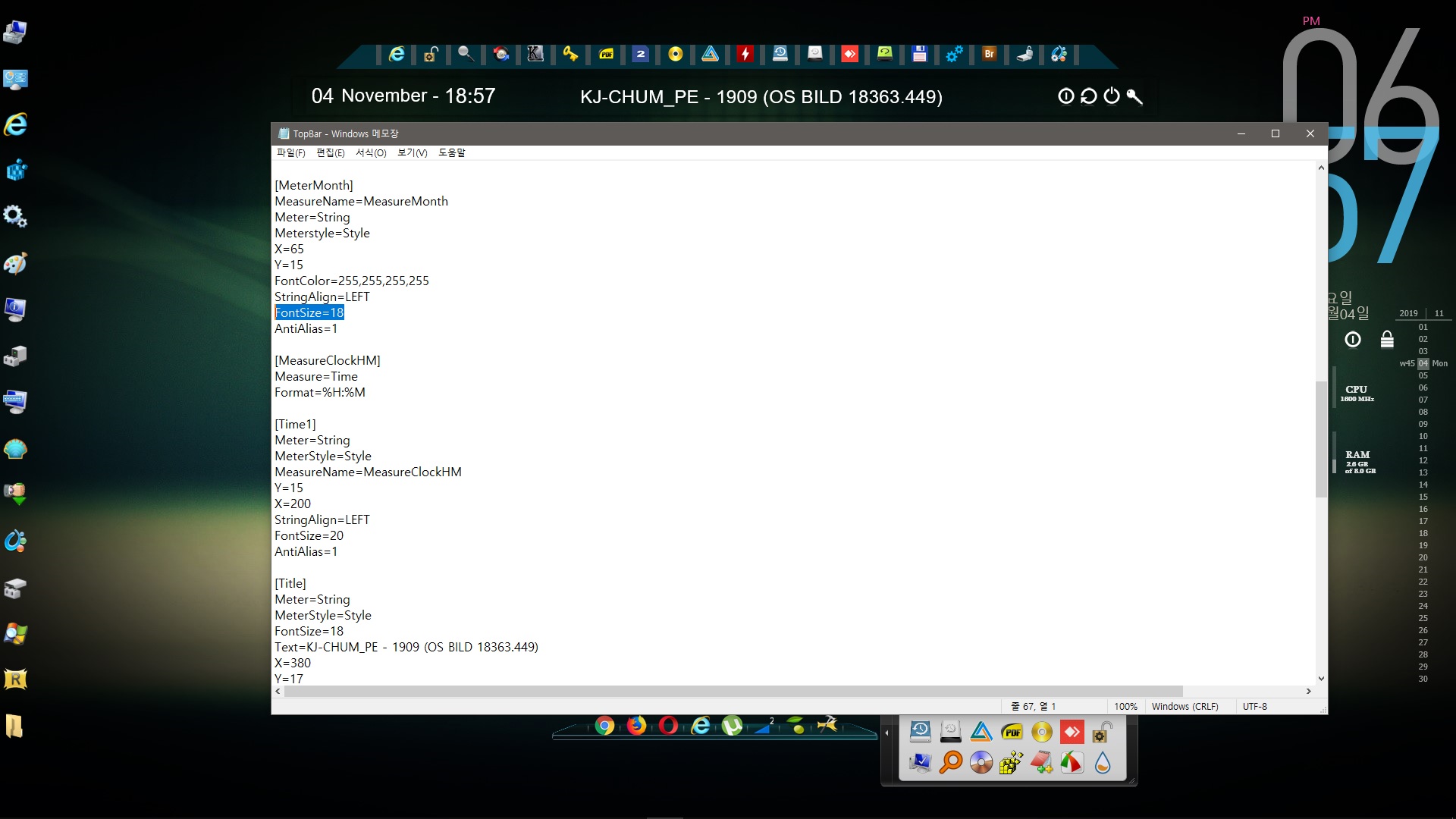The image size is (1456, 819).
Task: Click the top bar wrench settings icon
Action: point(1134,96)
